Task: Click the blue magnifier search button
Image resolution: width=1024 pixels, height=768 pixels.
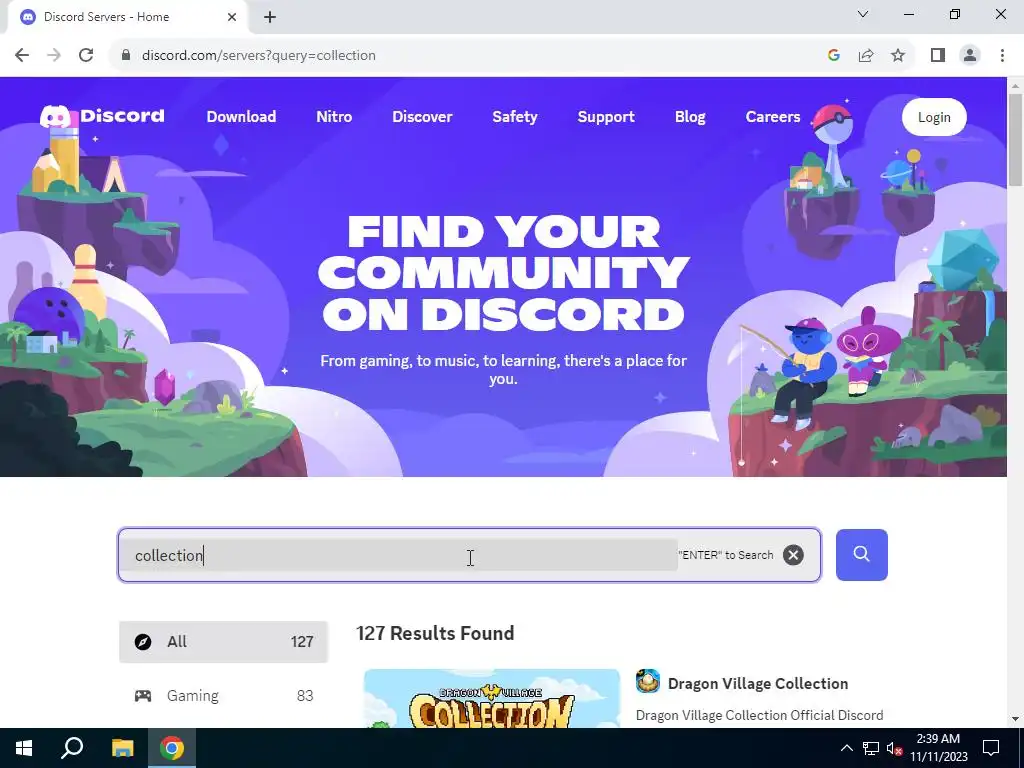Action: coord(861,554)
